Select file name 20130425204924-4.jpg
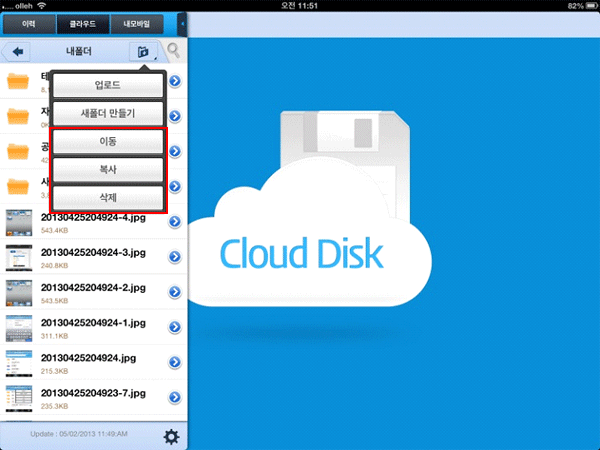600x450 pixels. (93, 218)
